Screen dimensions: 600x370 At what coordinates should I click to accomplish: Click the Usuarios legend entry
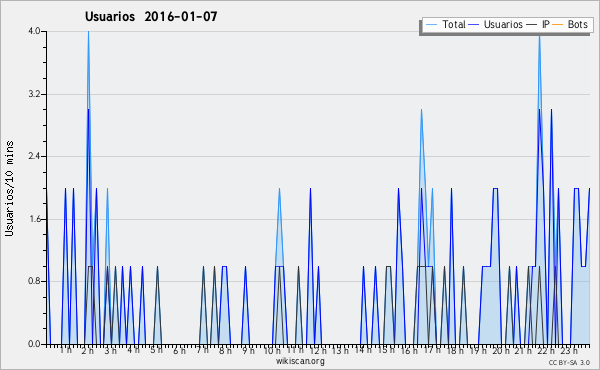click(x=496, y=24)
